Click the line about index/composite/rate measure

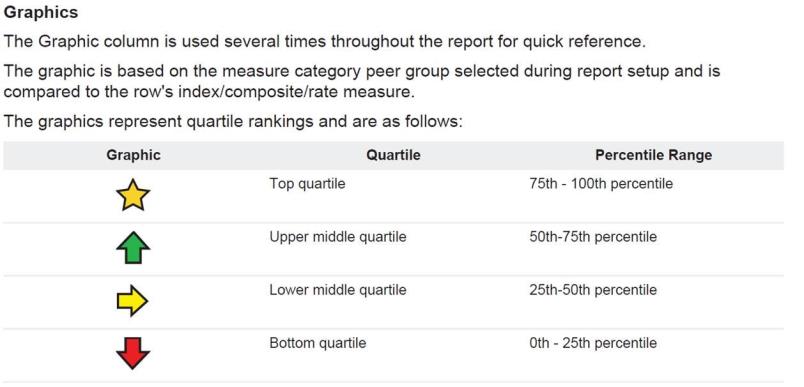click(209, 92)
